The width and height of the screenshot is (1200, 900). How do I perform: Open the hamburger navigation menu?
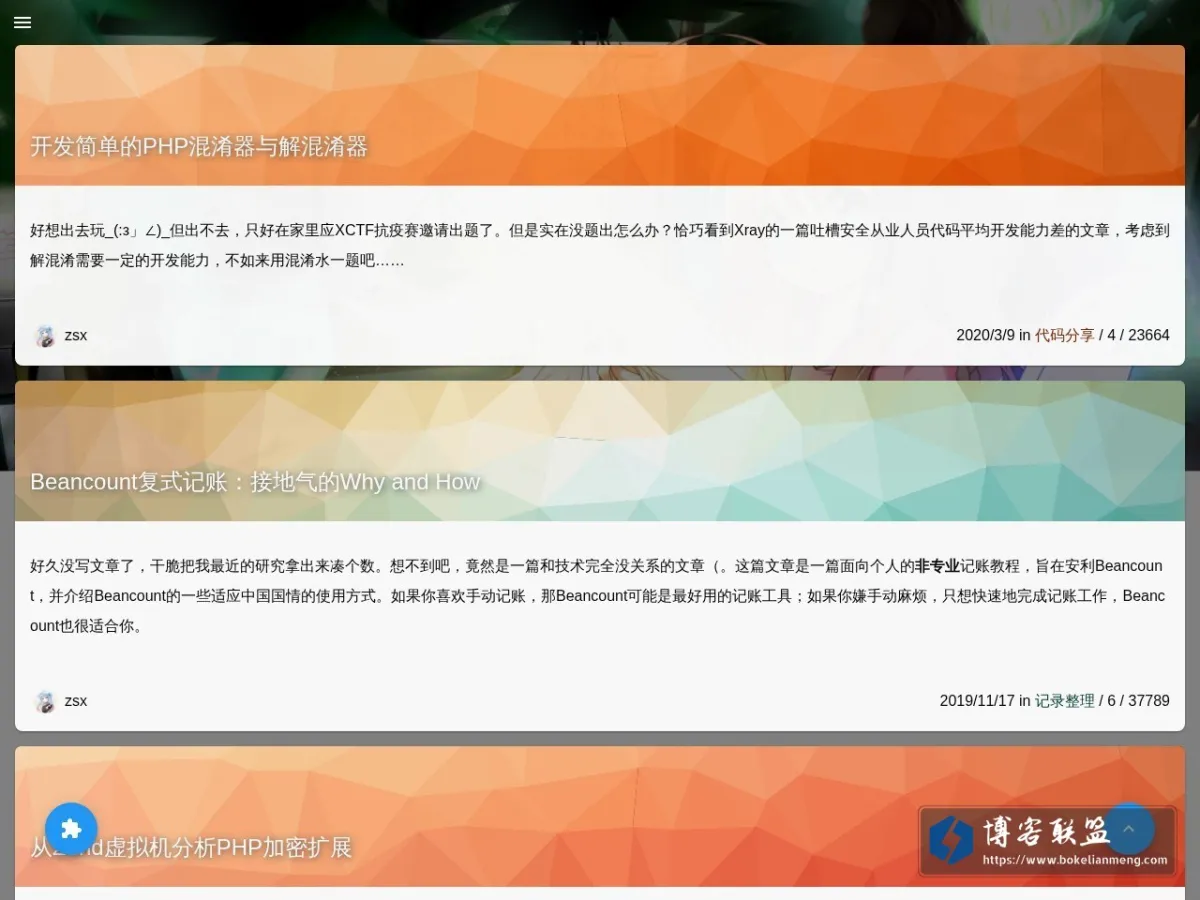22,22
